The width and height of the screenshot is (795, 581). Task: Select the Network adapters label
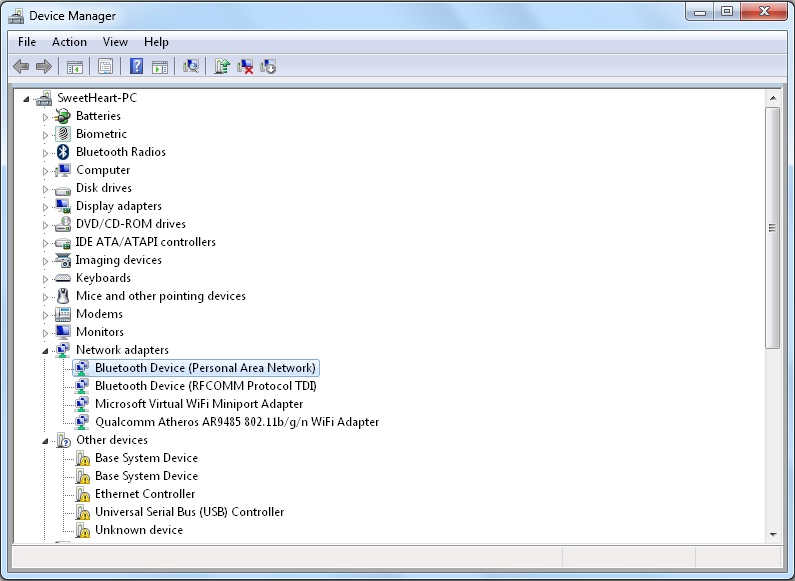click(122, 350)
